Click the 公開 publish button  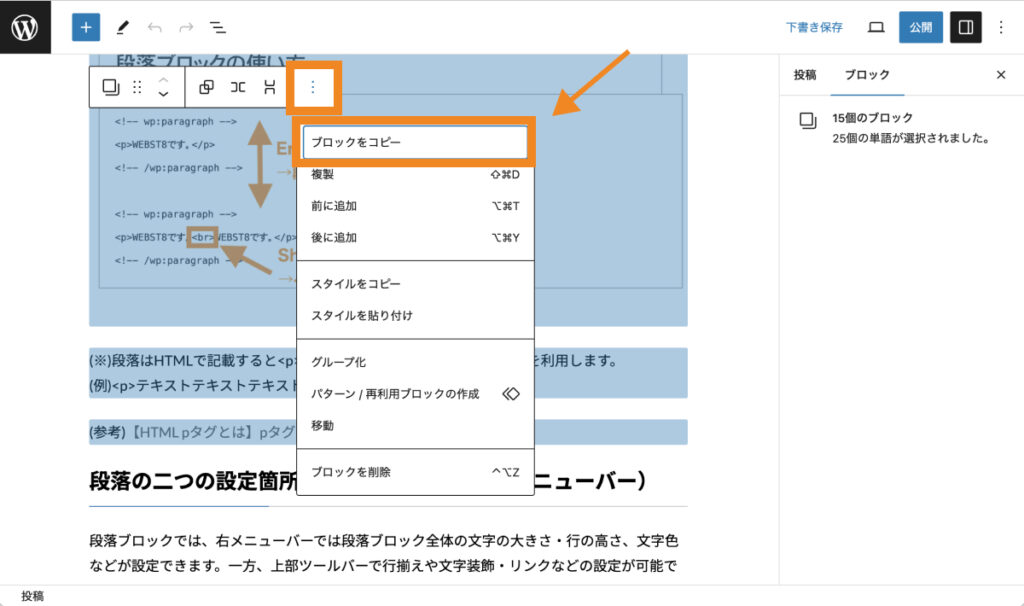(920, 27)
